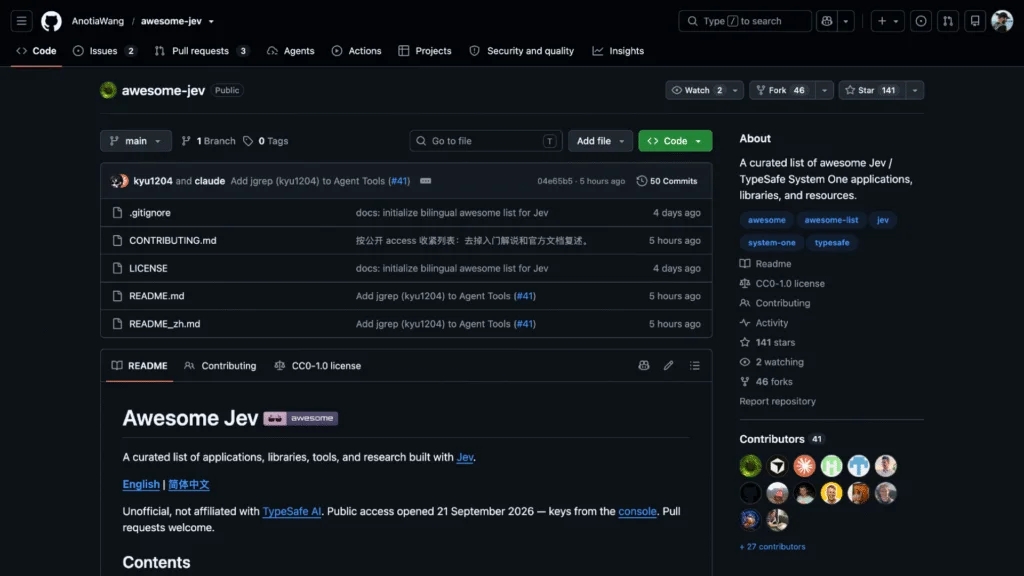Expand the create new dropdown arrow

click(896, 21)
